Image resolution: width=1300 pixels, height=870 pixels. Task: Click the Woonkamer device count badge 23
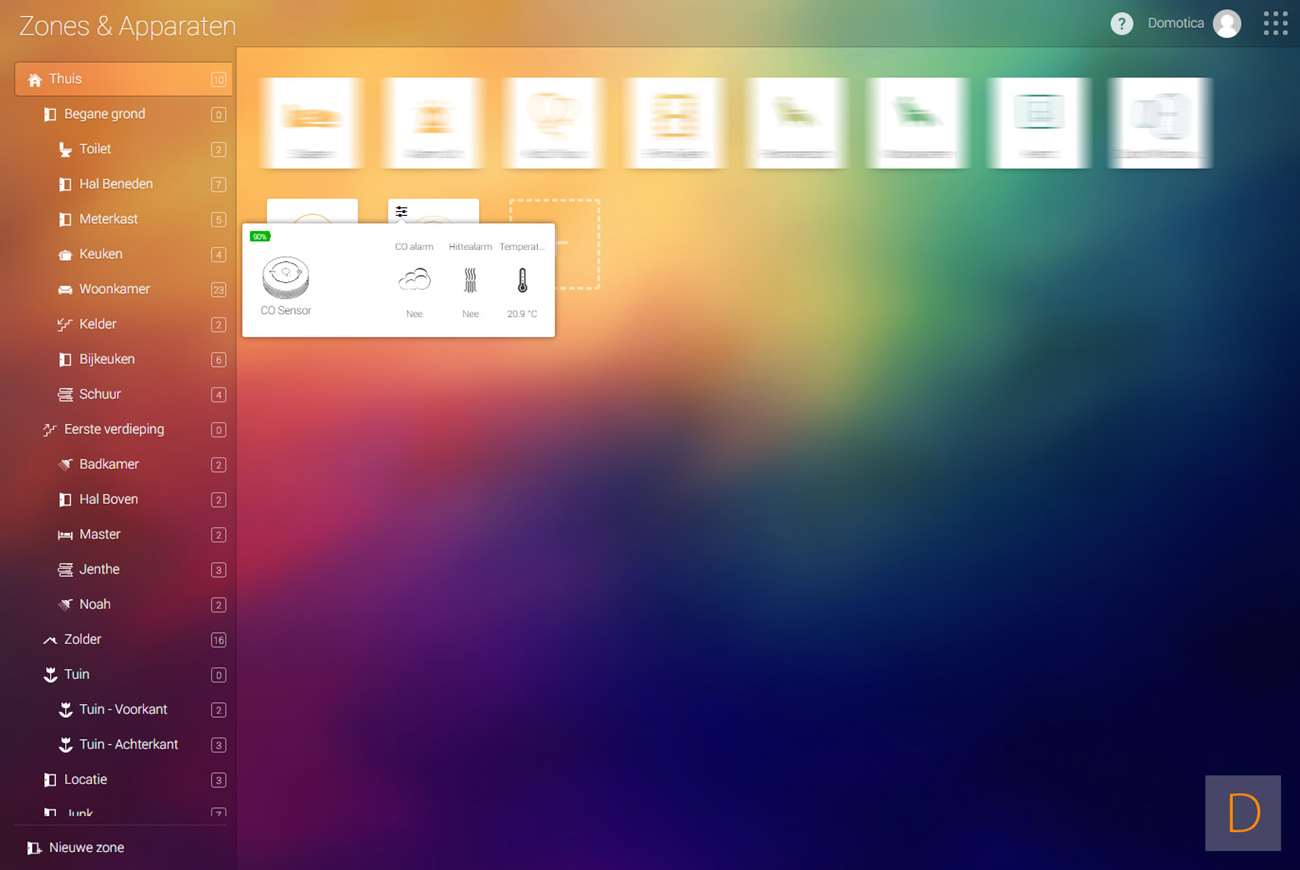tap(219, 290)
